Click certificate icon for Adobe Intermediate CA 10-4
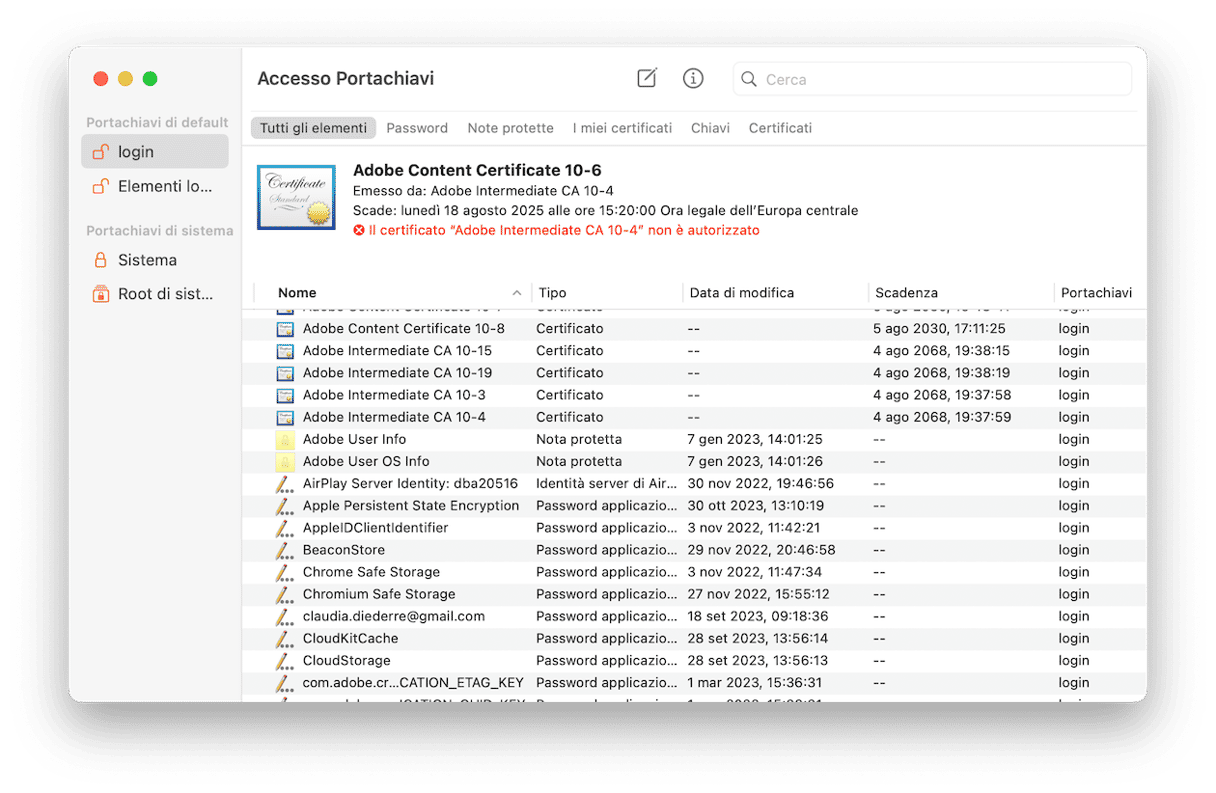The image size is (1216, 793). tap(285, 417)
